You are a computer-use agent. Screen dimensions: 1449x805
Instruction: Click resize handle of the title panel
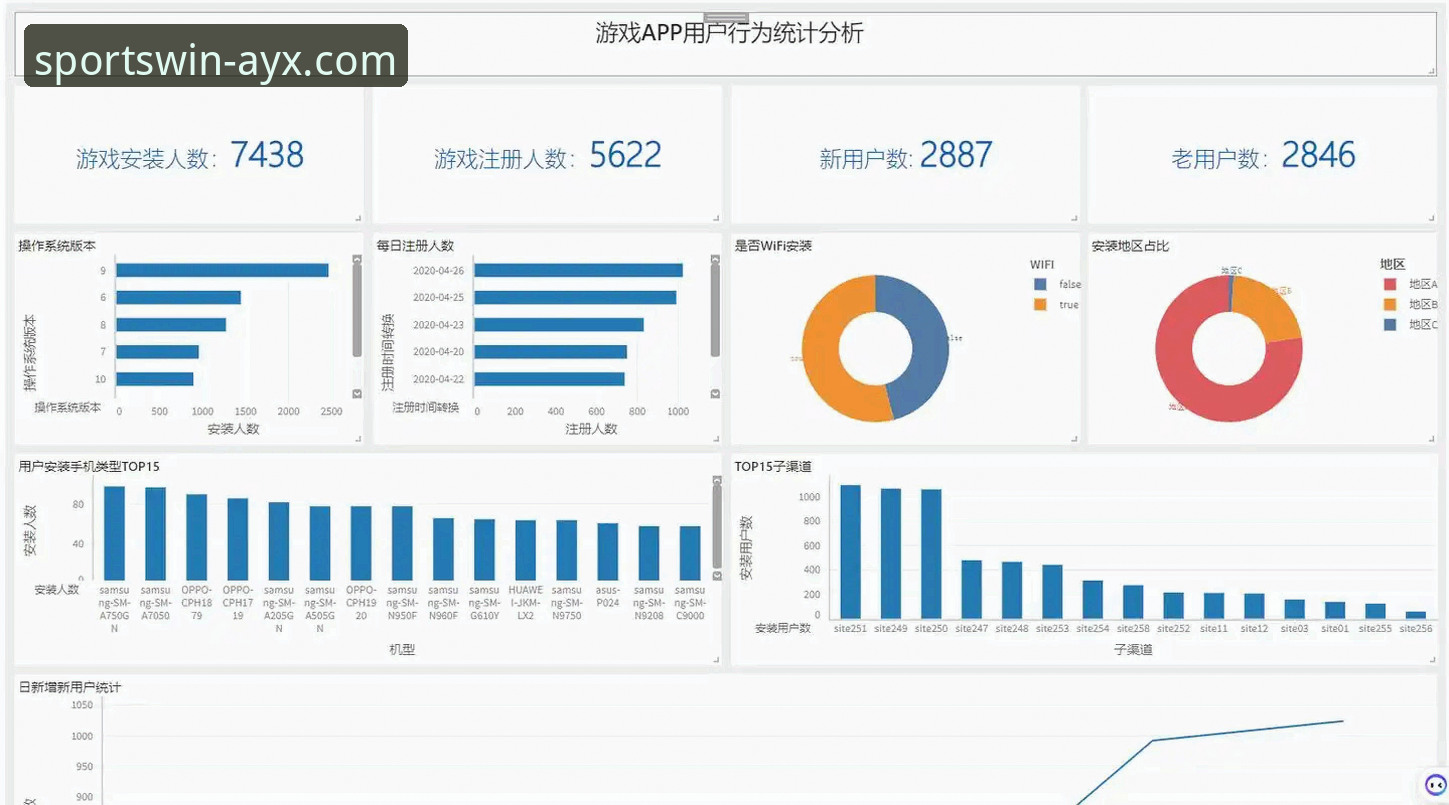[x=1432, y=71]
